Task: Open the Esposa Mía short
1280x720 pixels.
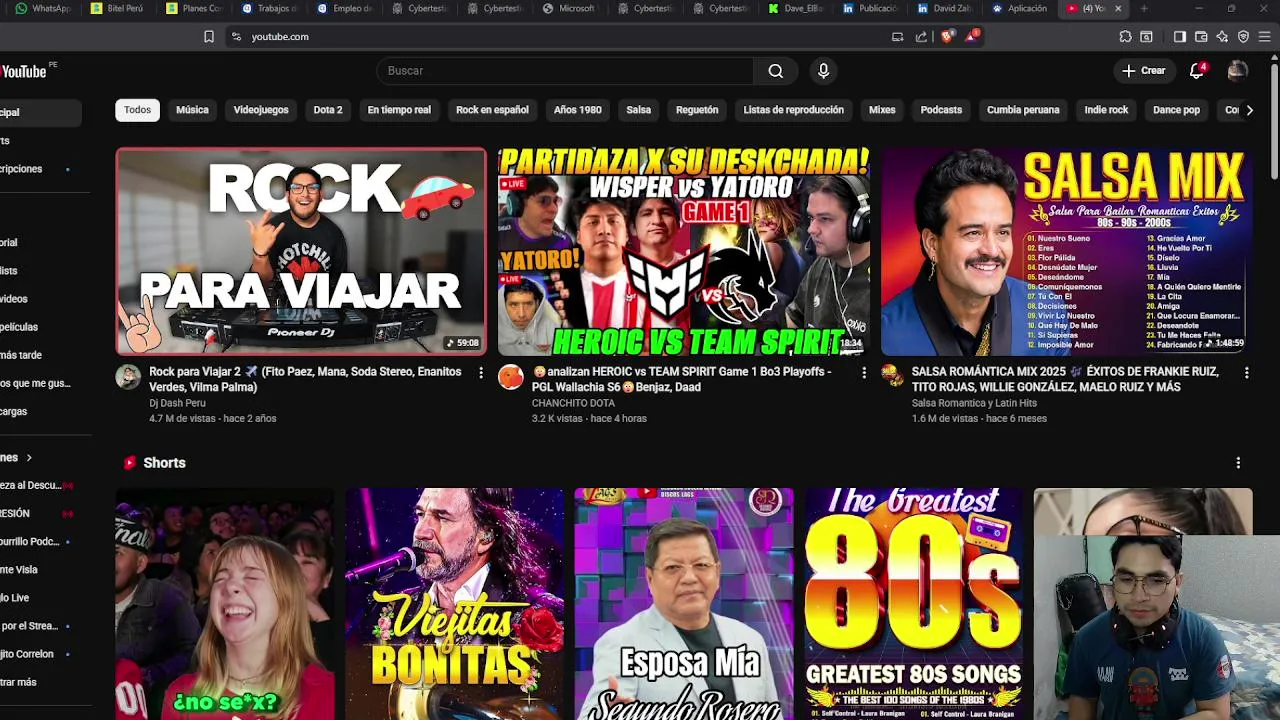Action: tap(684, 604)
